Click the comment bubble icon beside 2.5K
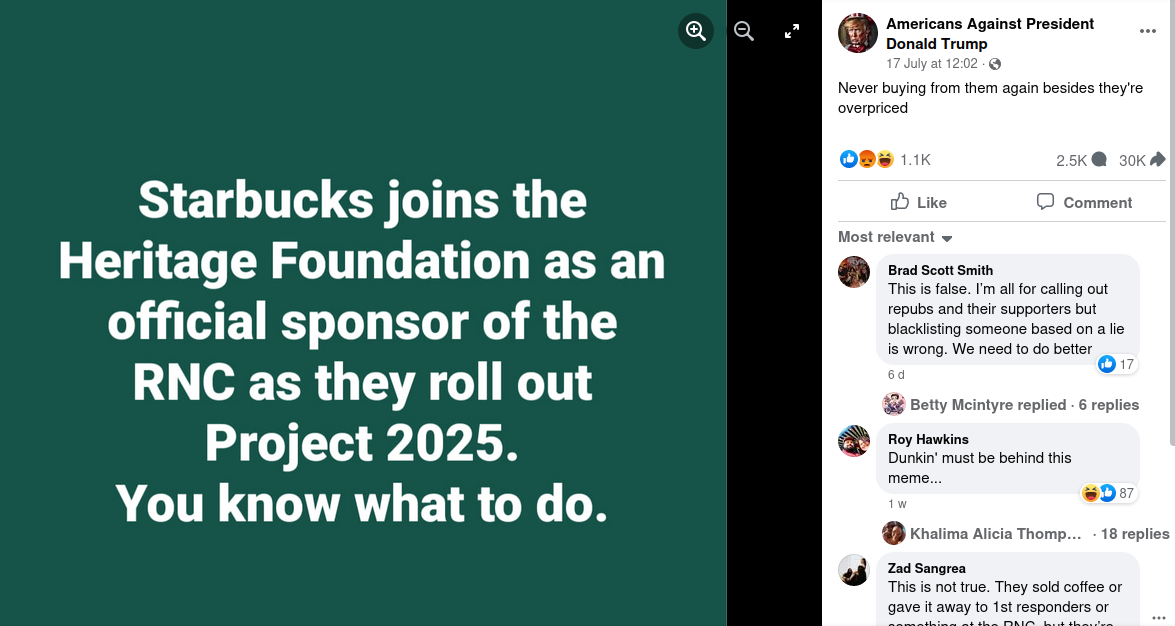Viewport: 1175px width, 626px height. (1099, 160)
